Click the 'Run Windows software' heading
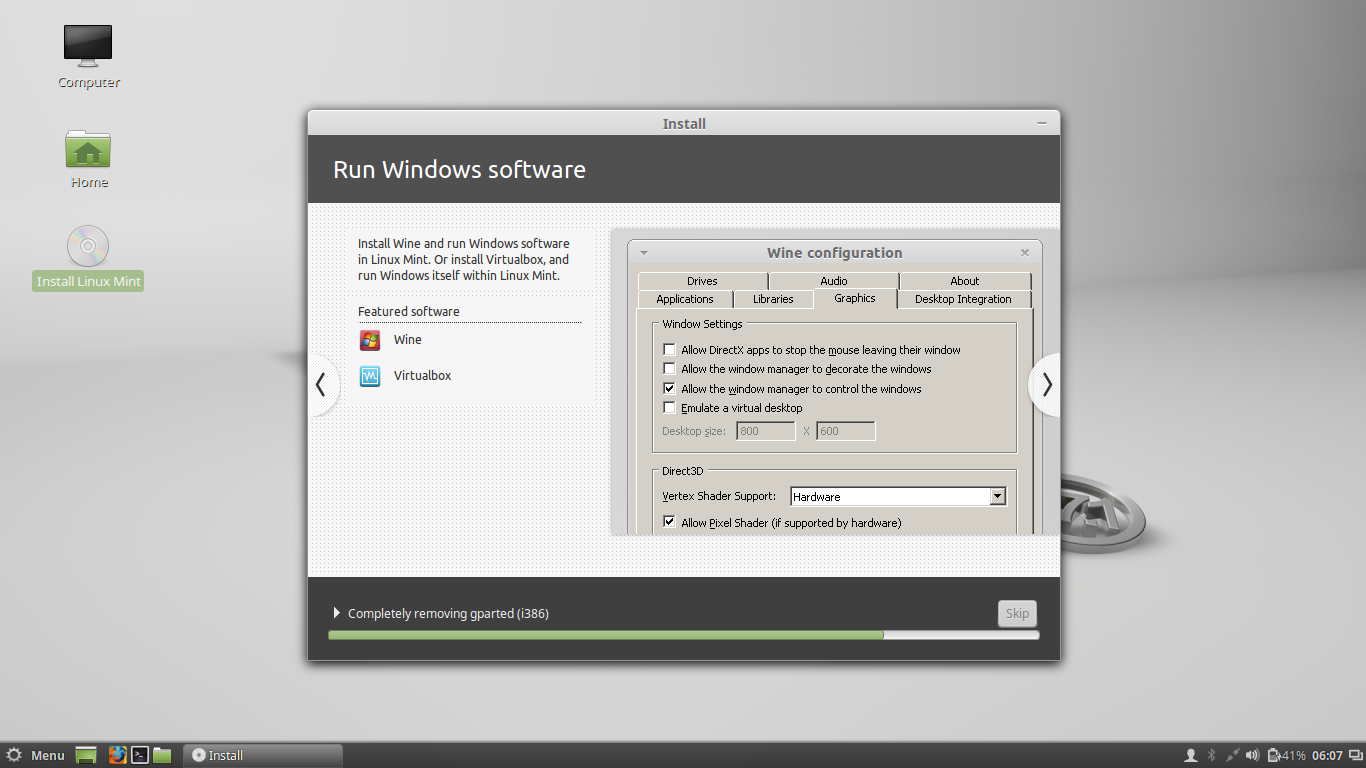This screenshot has height=768, width=1366. [459, 169]
